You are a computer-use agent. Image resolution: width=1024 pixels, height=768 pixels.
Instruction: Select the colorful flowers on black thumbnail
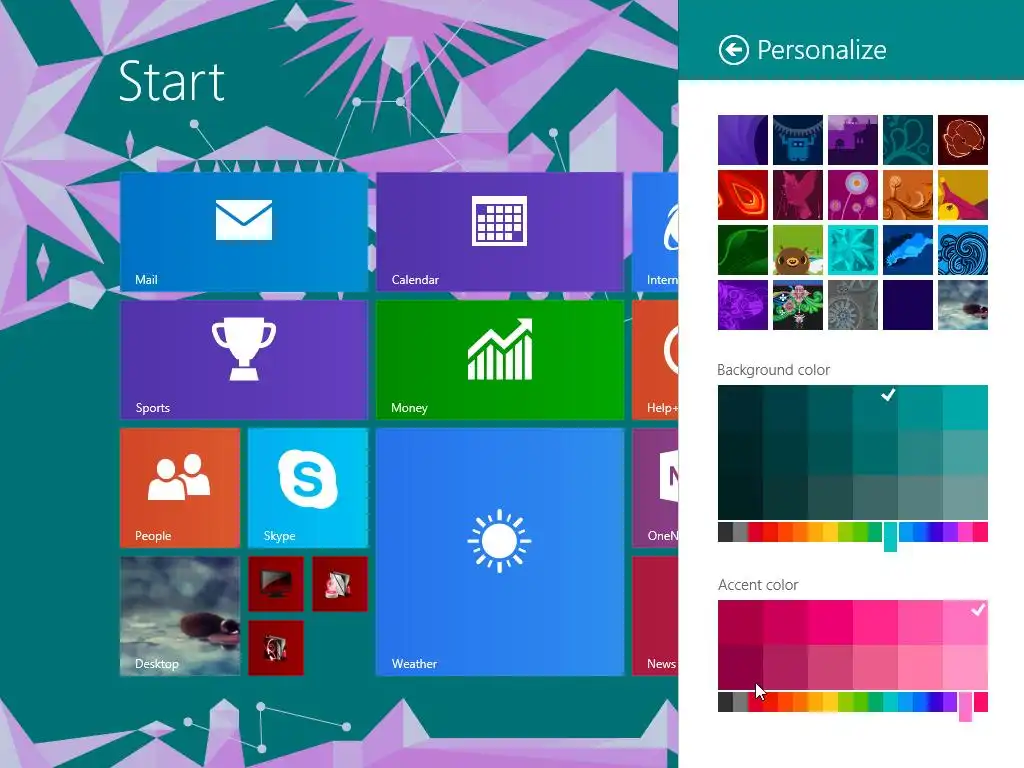point(798,305)
